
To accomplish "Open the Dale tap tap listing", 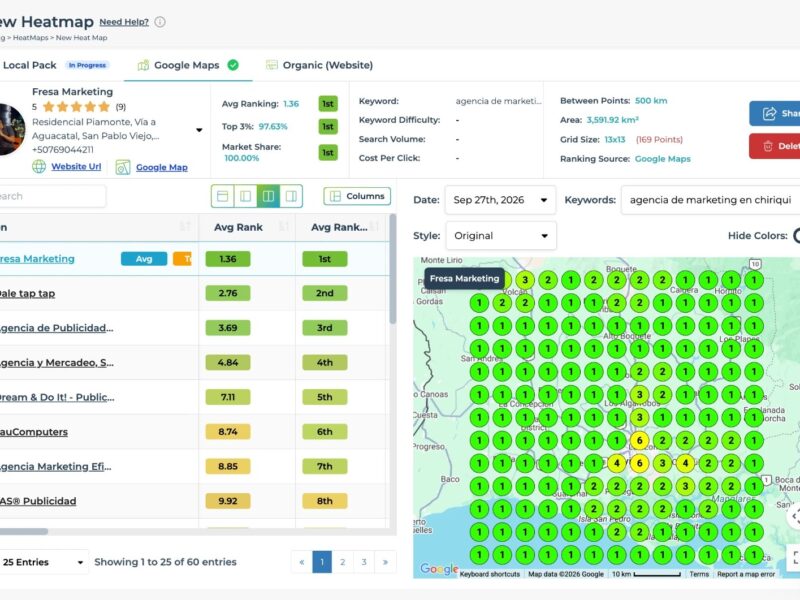I will (x=28, y=293).
